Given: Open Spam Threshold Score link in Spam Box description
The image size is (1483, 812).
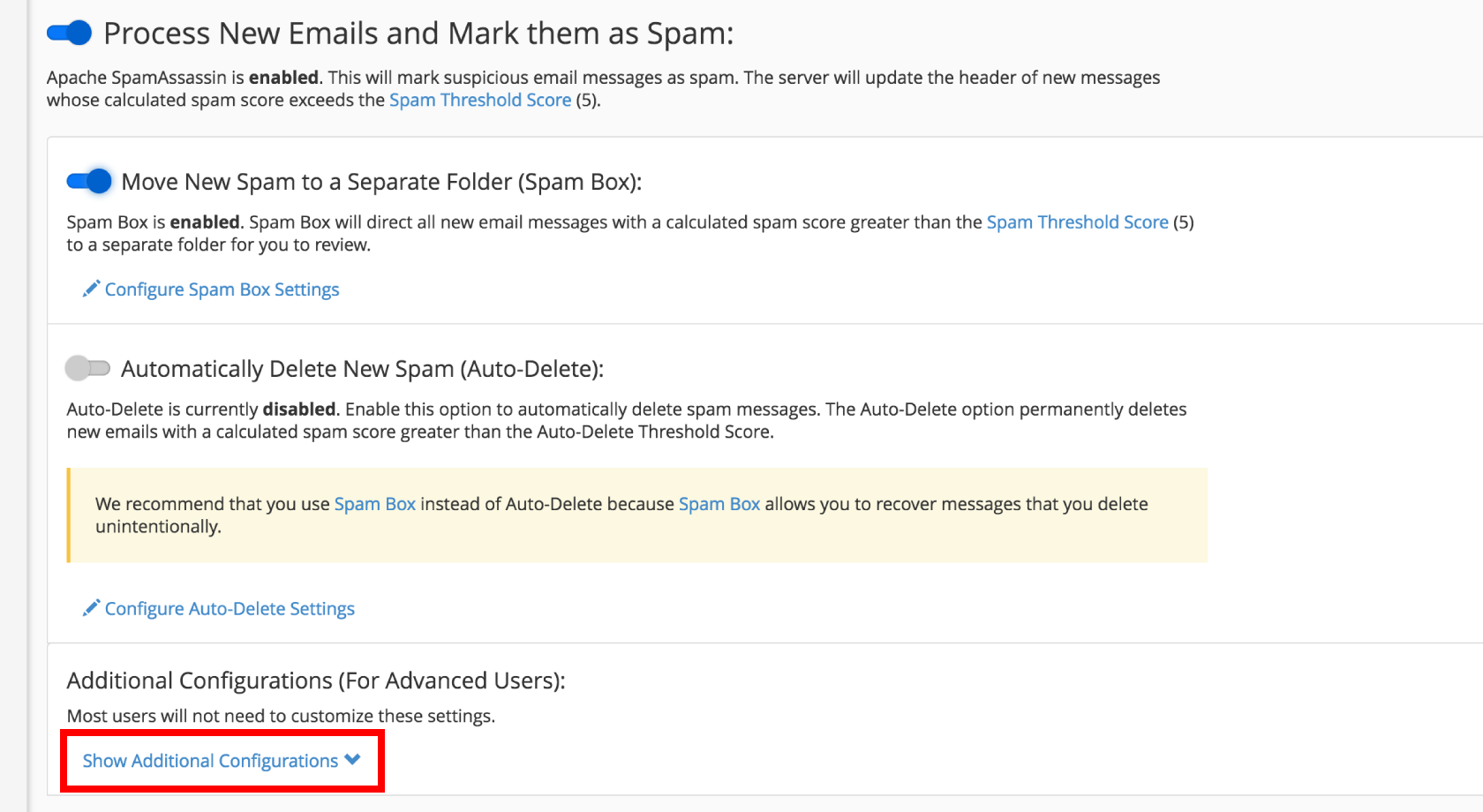Looking at the screenshot, I should (x=1077, y=222).
